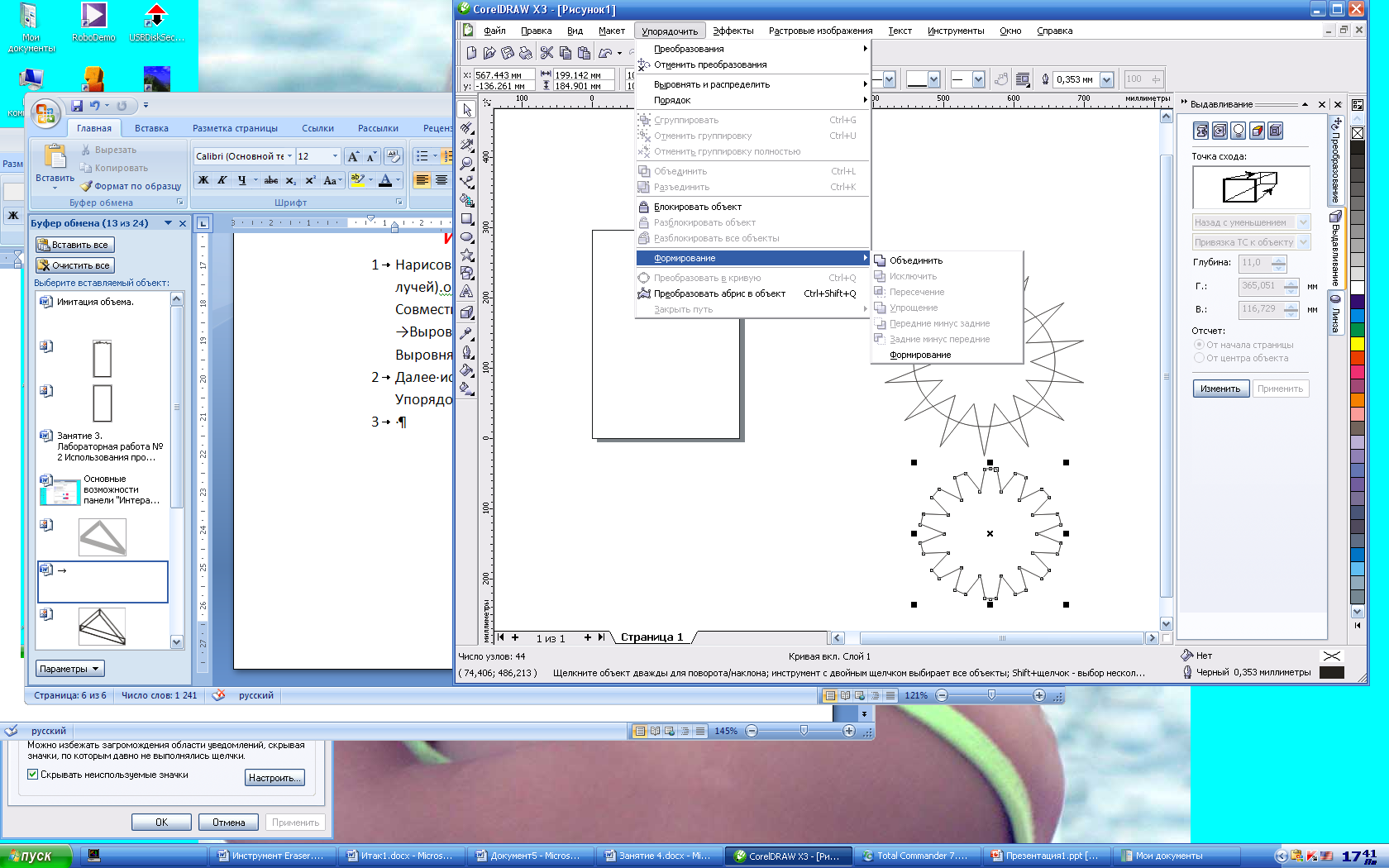This screenshot has width=1389, height=868.
Task: Click the no-fill X swatch in palette
Action: point(1358,133)
